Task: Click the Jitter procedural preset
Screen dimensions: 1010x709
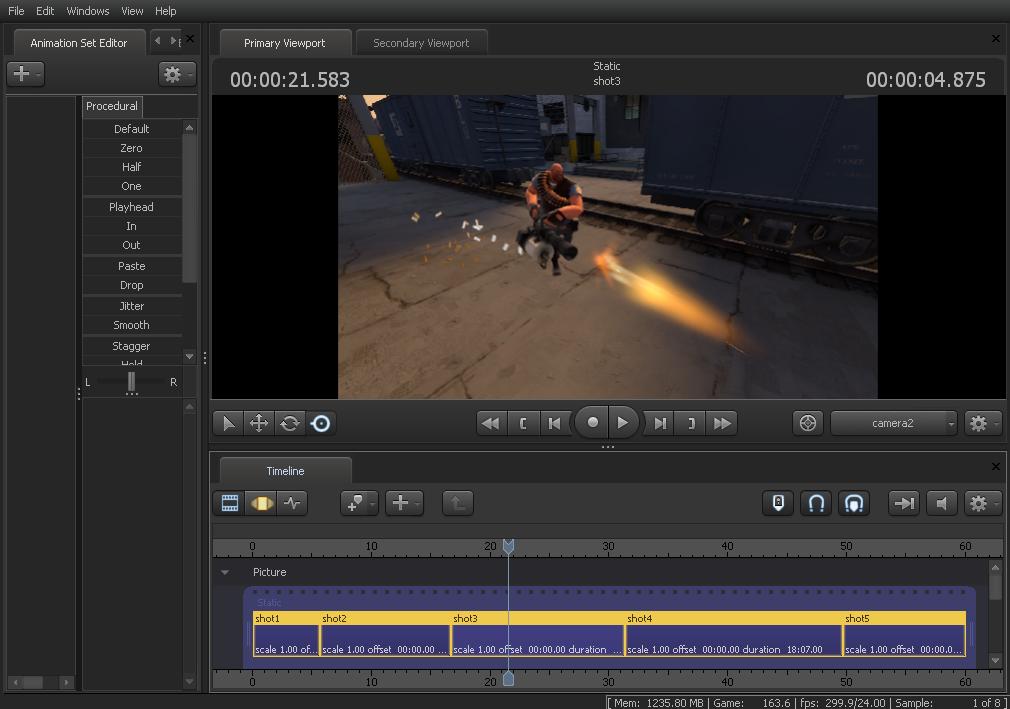Action: click(131, 306)
